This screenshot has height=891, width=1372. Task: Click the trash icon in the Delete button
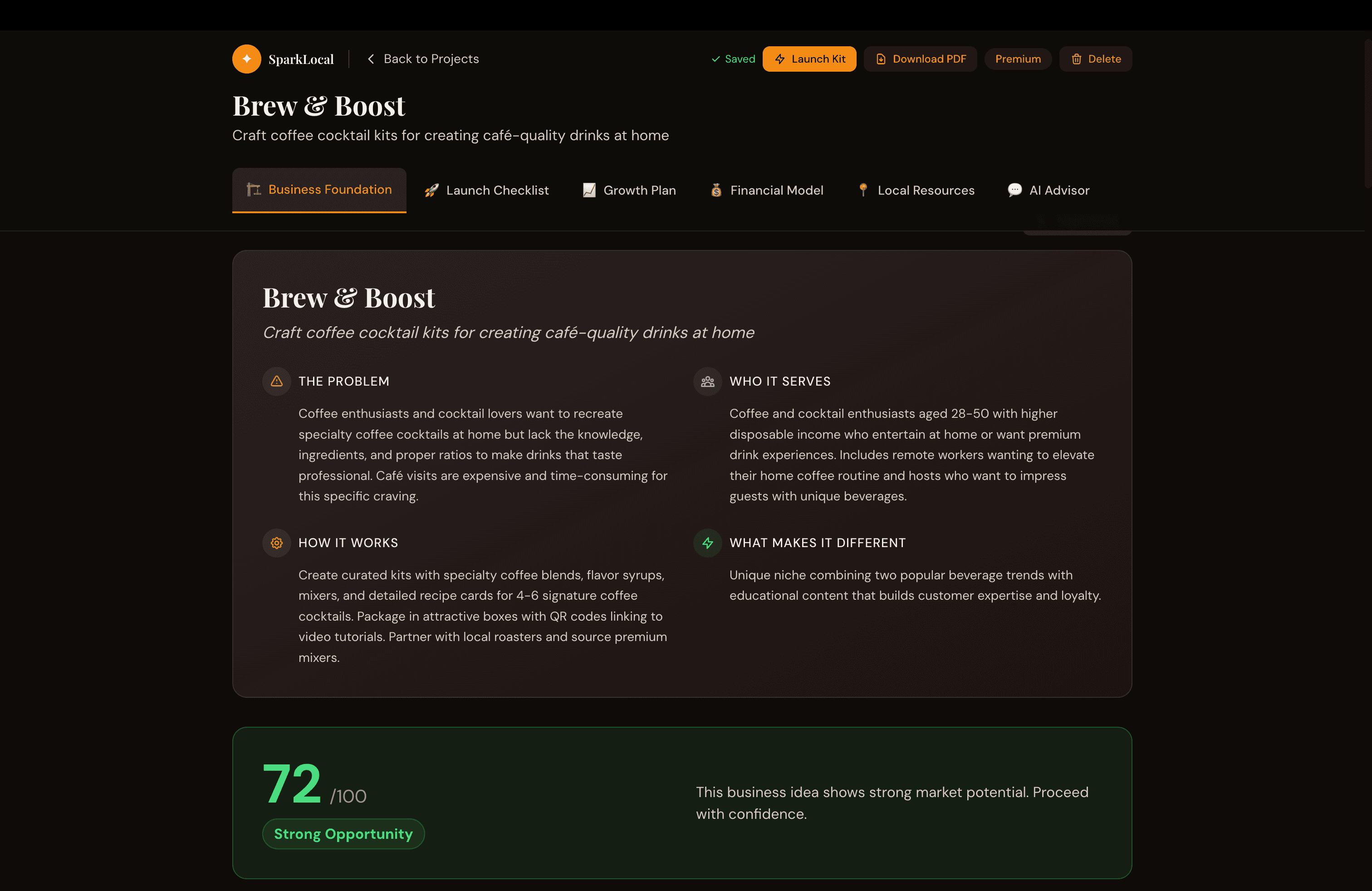1076,59
